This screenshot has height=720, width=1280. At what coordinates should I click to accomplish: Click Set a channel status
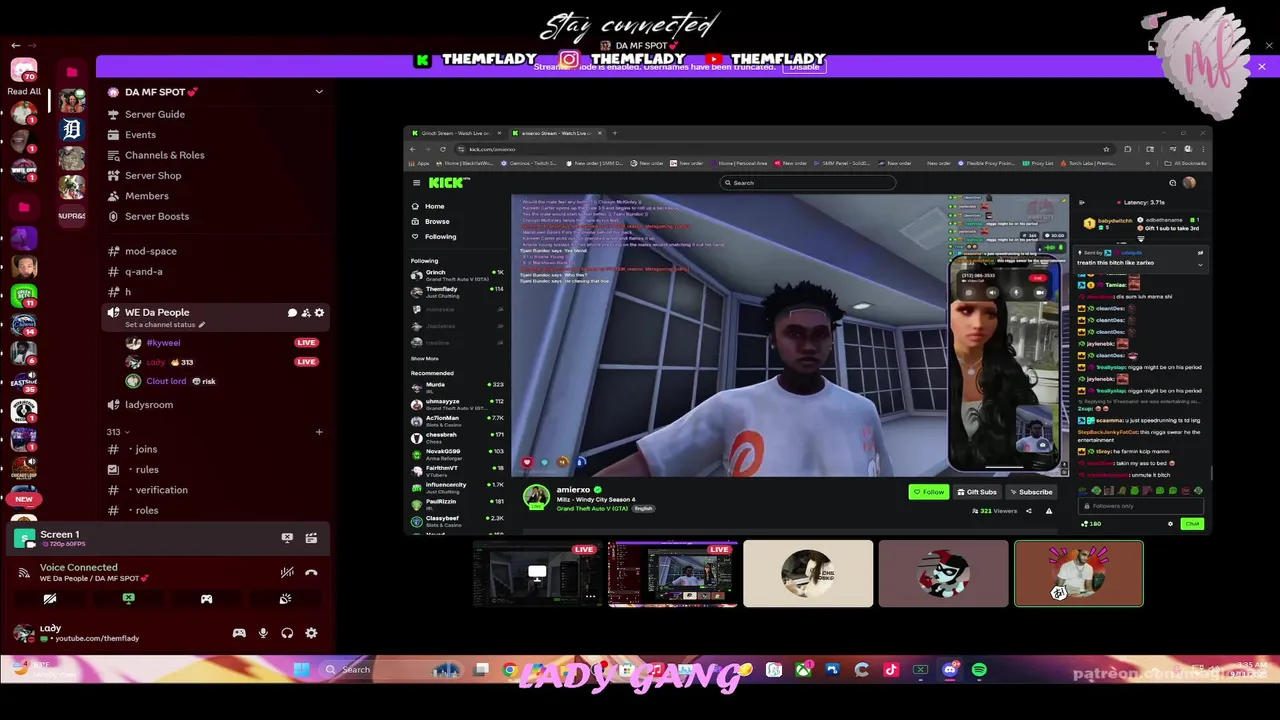click(165, 325)
